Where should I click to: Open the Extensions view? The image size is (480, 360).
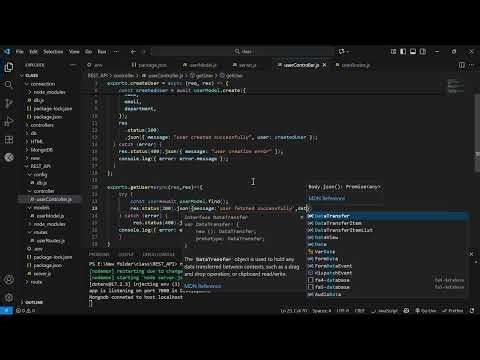pyautogui.click(x=9, y=139)
